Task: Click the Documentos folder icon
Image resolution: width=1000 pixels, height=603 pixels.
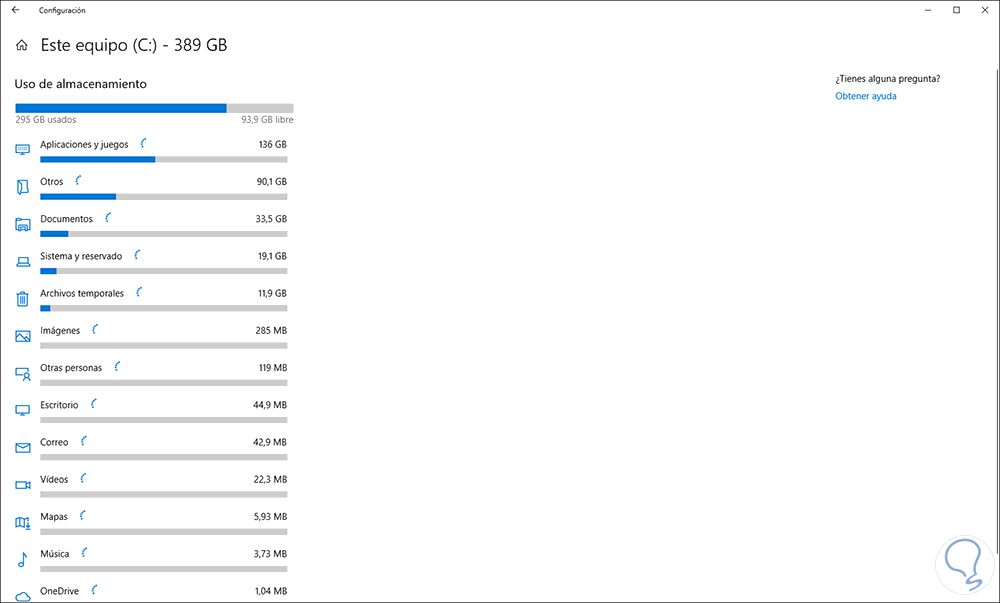Action: point(23,225)
